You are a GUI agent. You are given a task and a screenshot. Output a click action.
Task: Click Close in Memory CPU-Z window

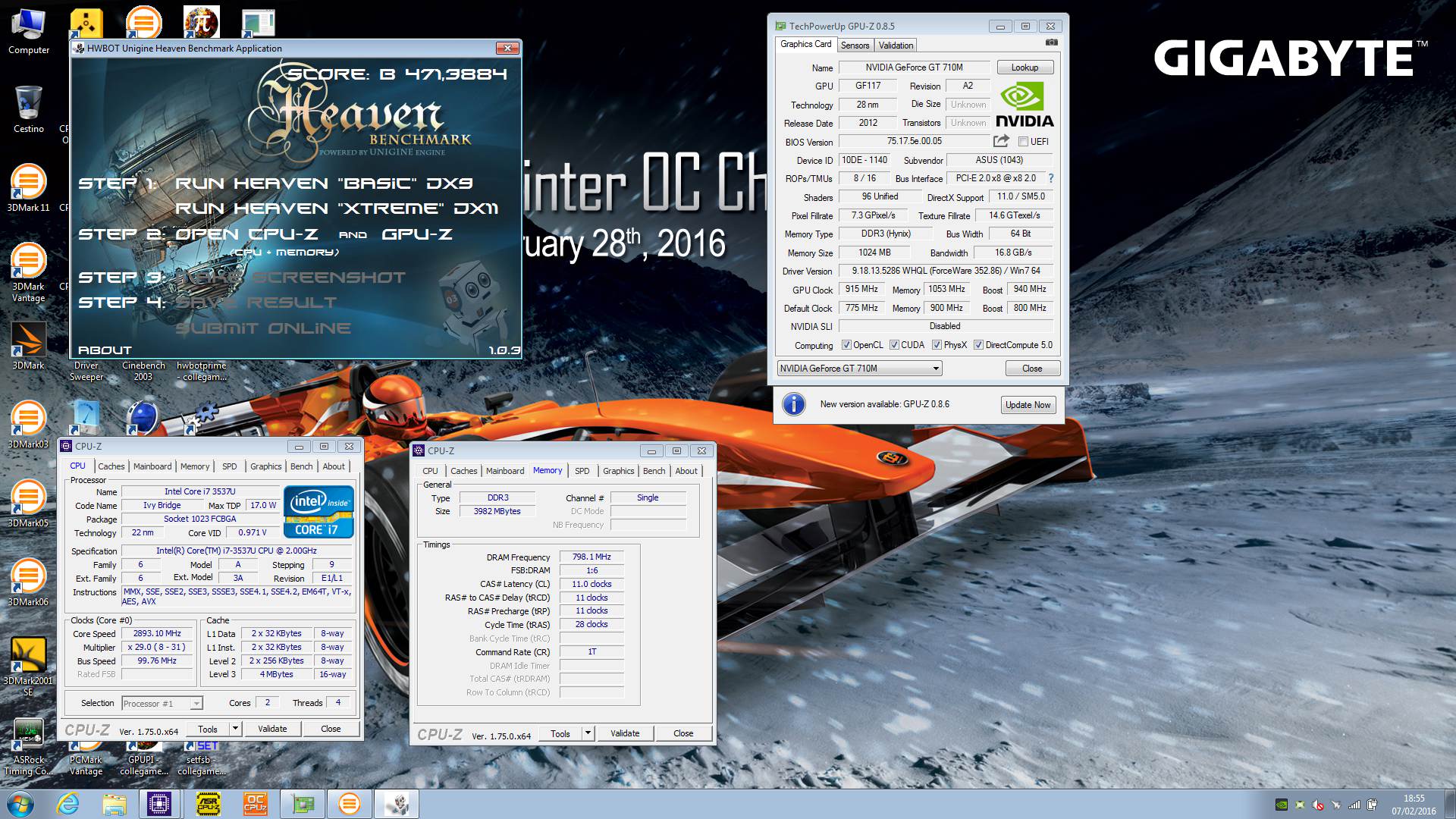coord(683,733)
